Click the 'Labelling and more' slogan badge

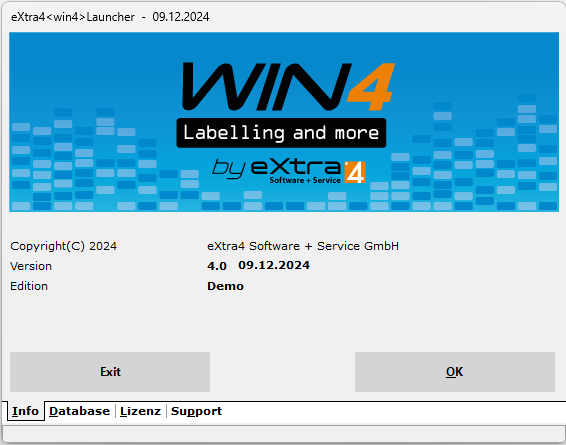coord(281,133)
